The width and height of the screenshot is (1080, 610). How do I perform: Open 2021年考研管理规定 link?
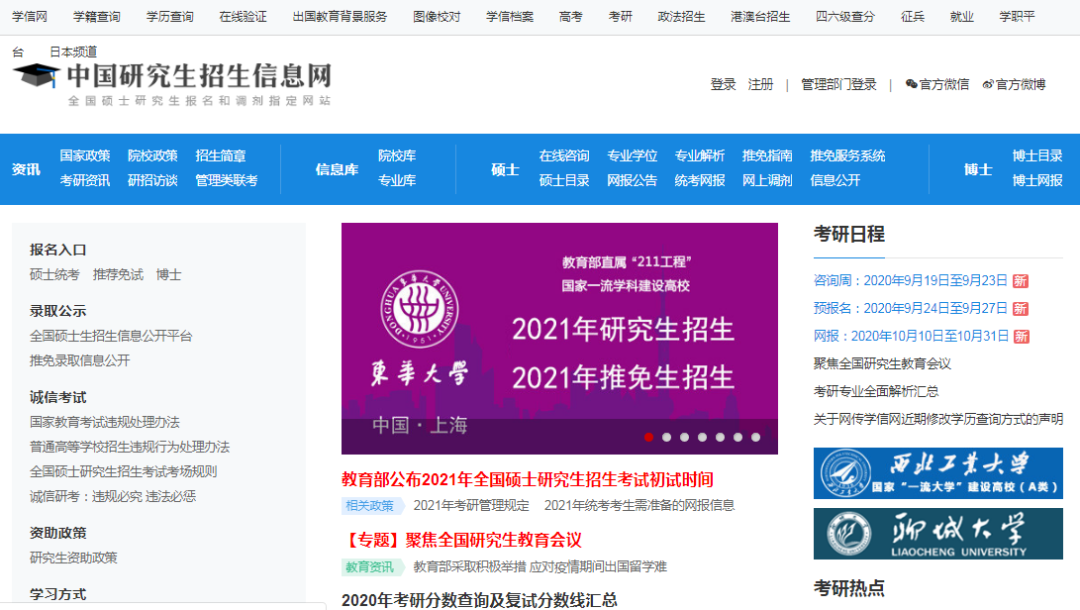pos(471,505)
